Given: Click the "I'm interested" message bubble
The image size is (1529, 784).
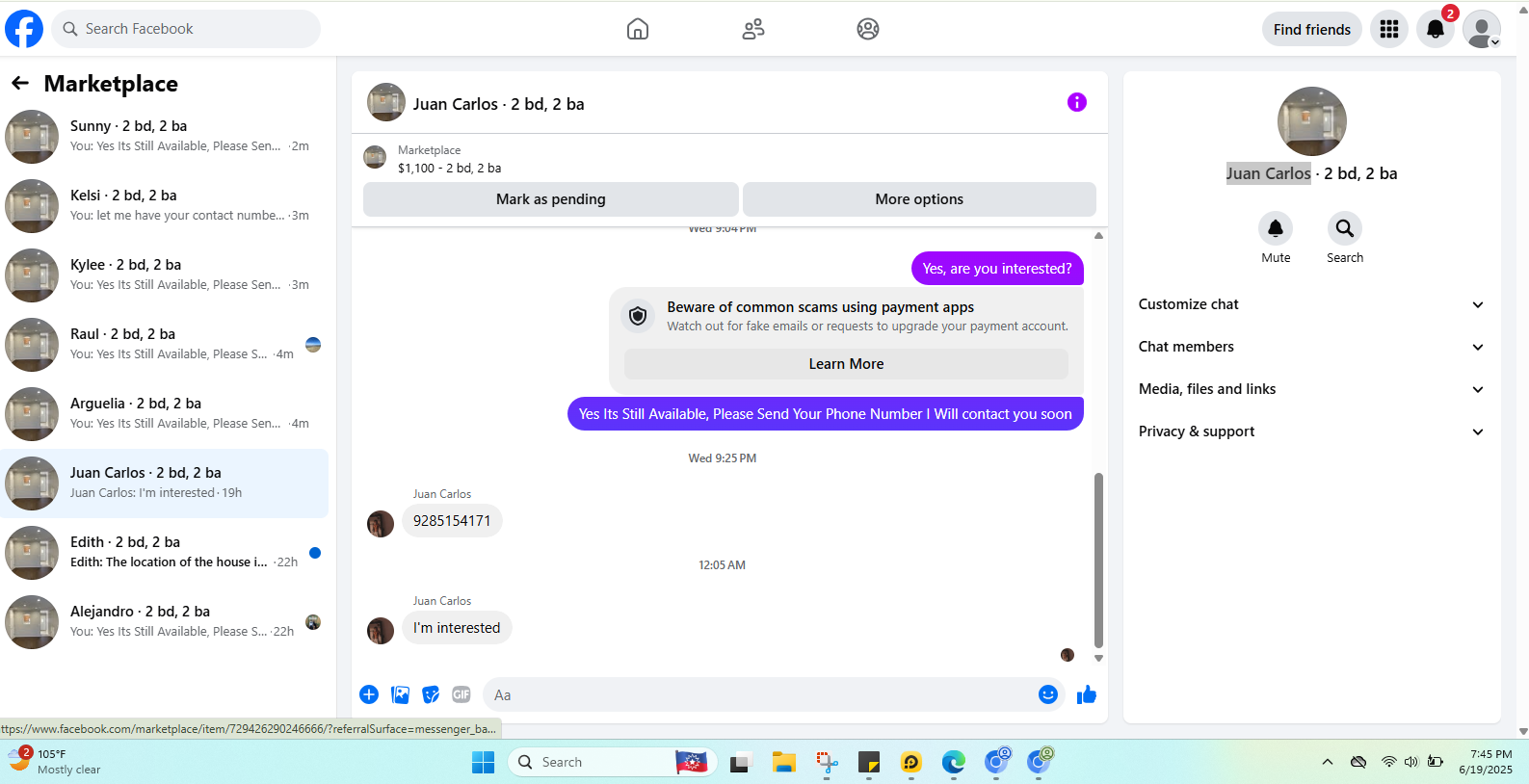Looking at the screenshot, I should click(x=457, y=628).
